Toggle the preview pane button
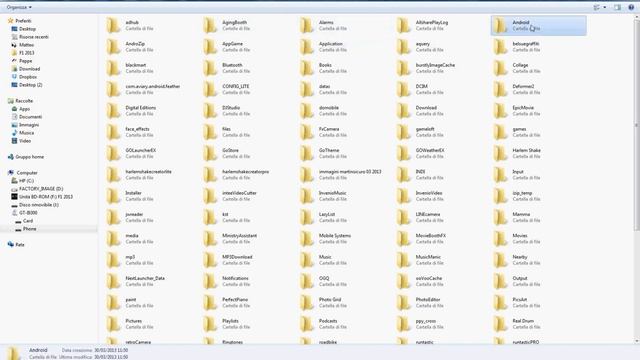Image resolution: width=640 pixels, height=360 pixels. [618, 7]
